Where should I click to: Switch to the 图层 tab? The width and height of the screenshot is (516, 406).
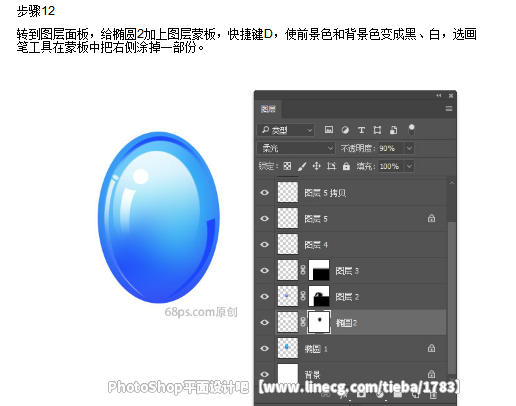(x=268, y=109)
